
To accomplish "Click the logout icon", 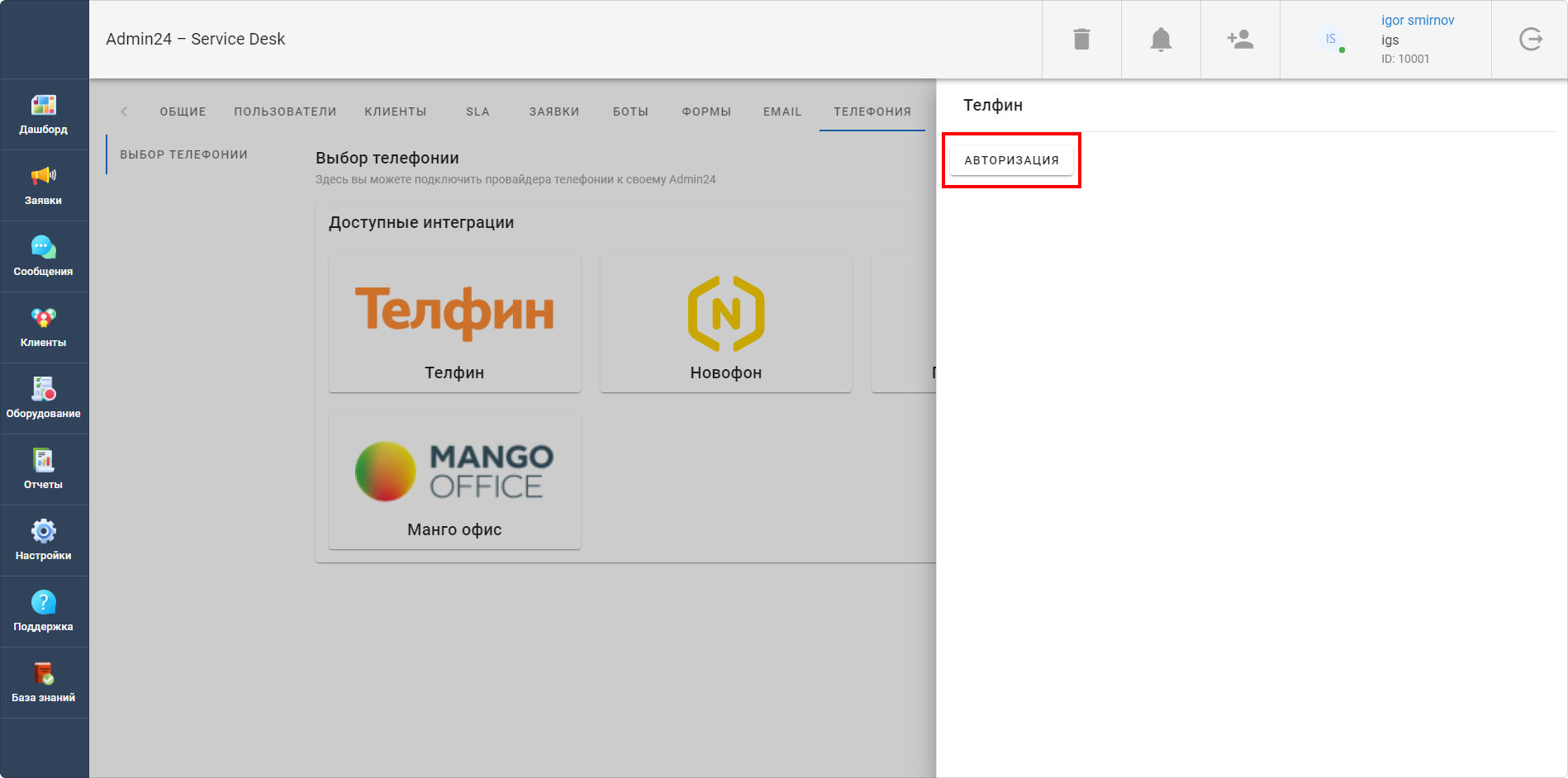I will click(x=1530, y=39).
